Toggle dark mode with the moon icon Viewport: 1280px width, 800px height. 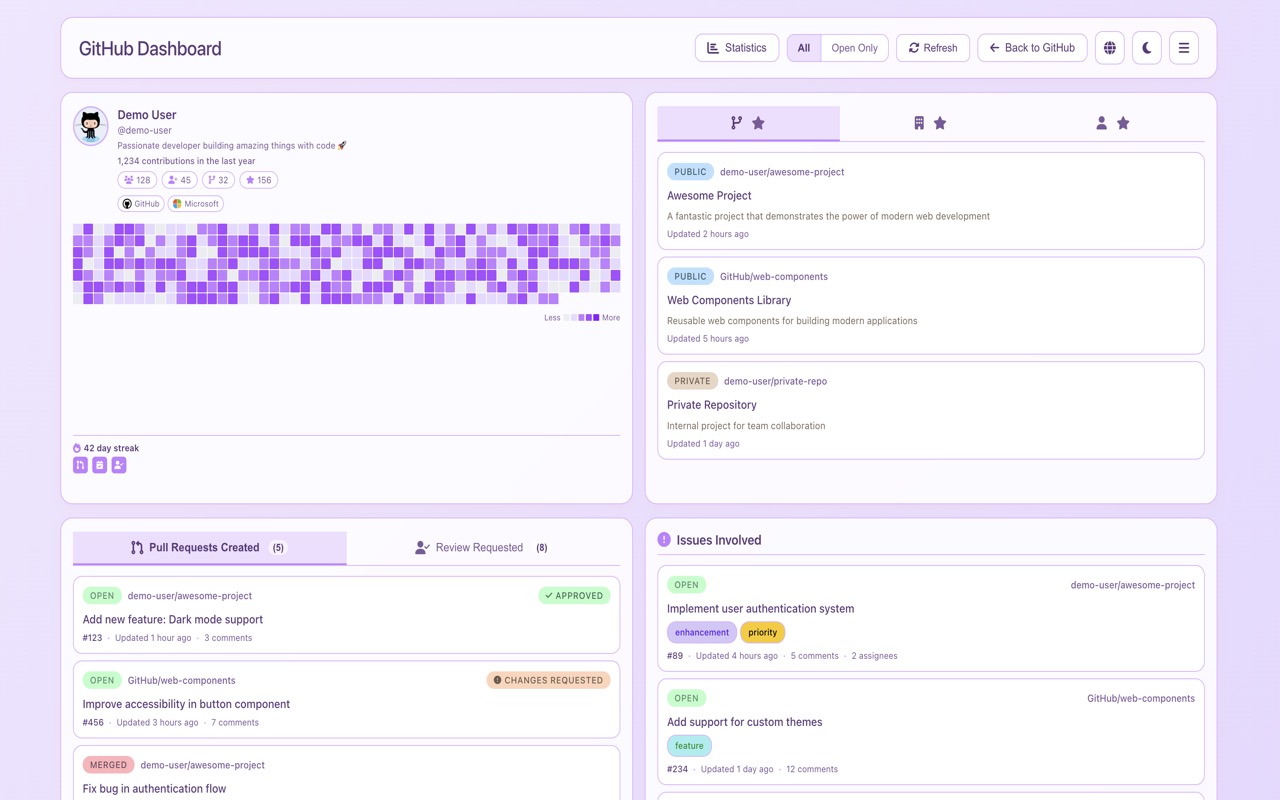tap(1146, 47)
